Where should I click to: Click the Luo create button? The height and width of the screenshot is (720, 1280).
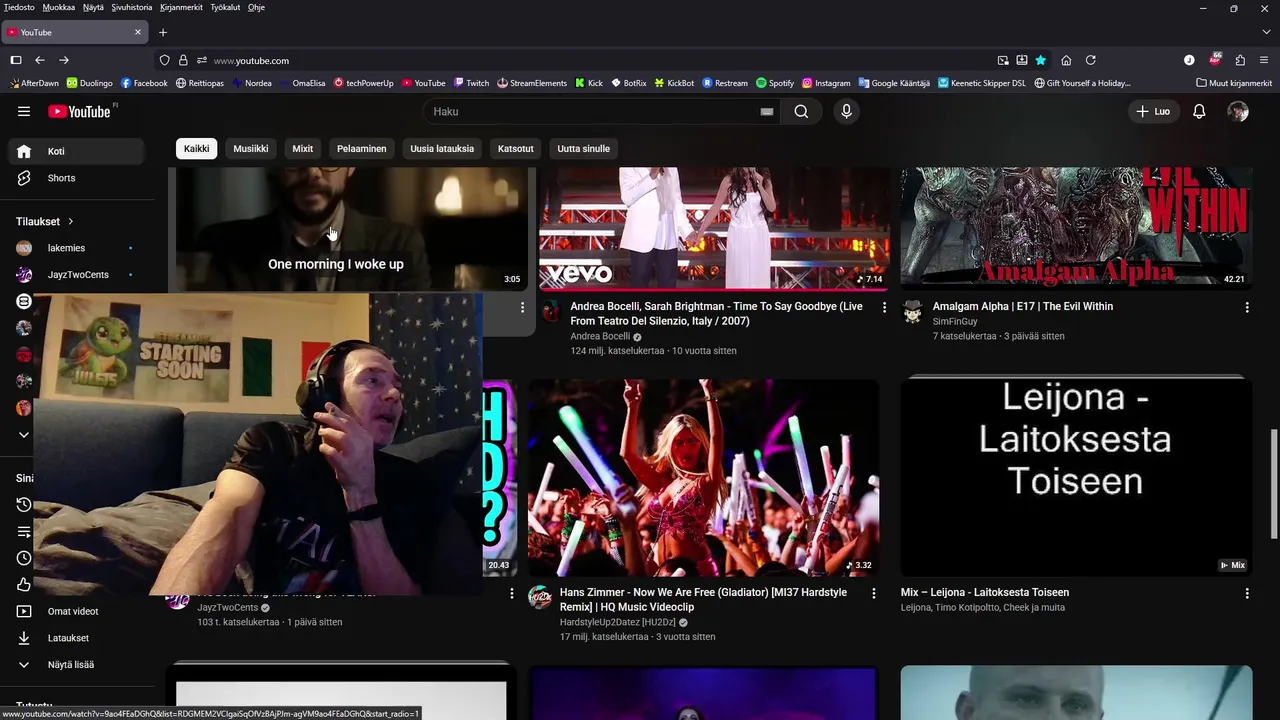tap(1153, 111)
